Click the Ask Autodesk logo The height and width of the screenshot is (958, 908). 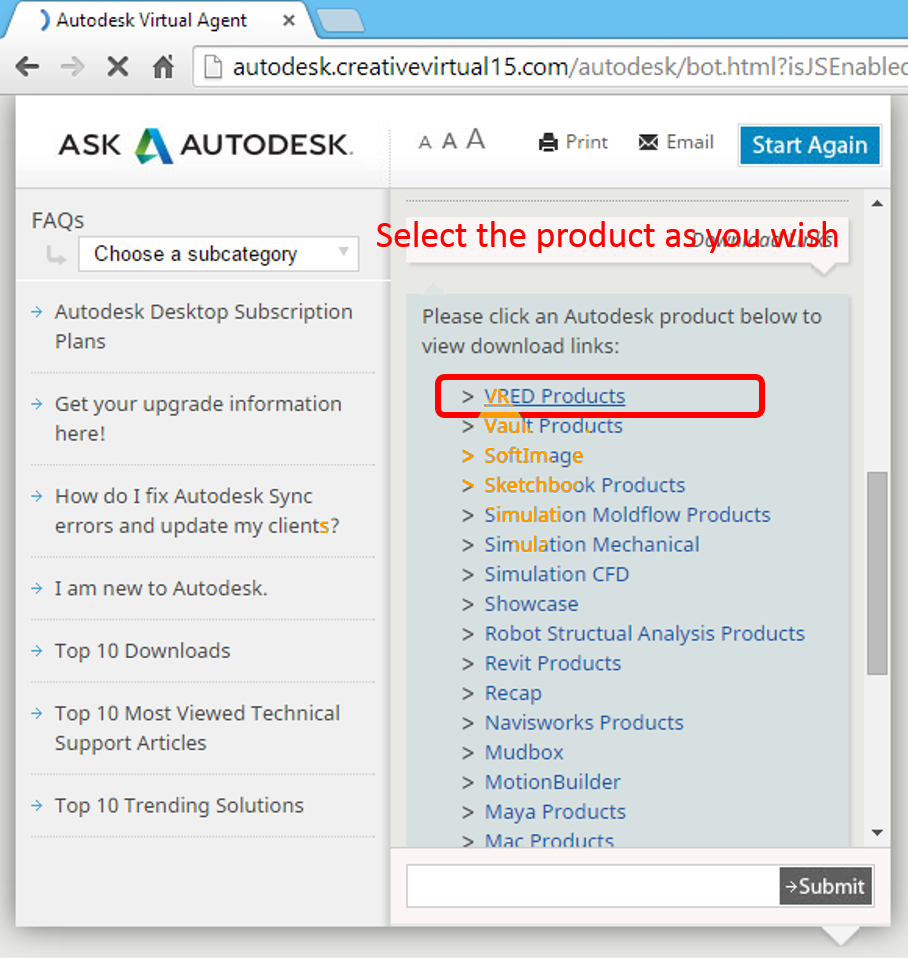point(205,145)
